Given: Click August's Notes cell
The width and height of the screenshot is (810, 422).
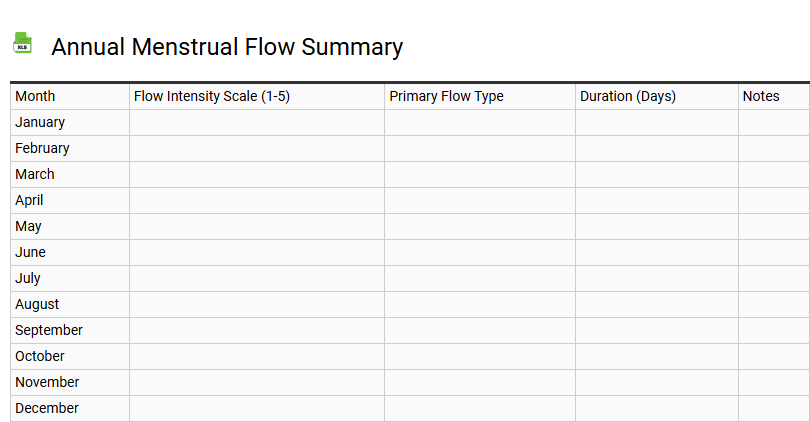Looking at the screenshot, I should pos(774,304).
